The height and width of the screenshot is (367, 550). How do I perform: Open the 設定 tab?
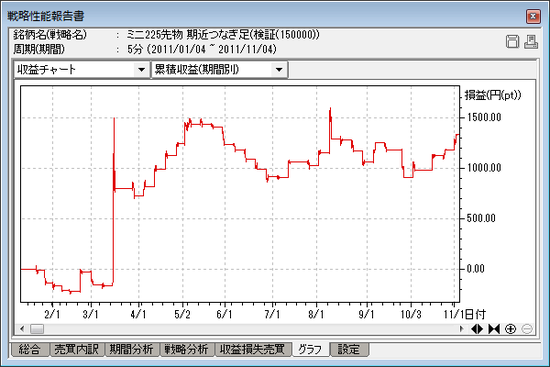(349, 349)
